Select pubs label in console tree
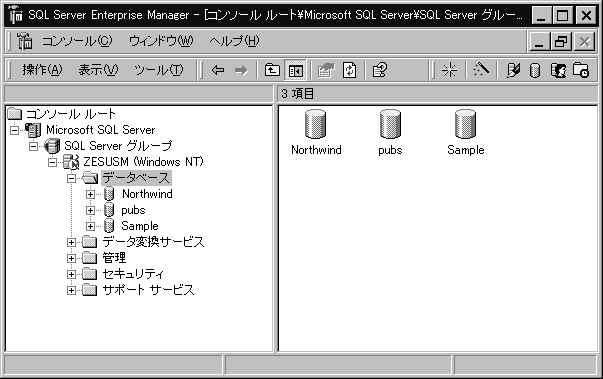Image resolution: width=603 pixels, height=379 pixels. point(133,210)
